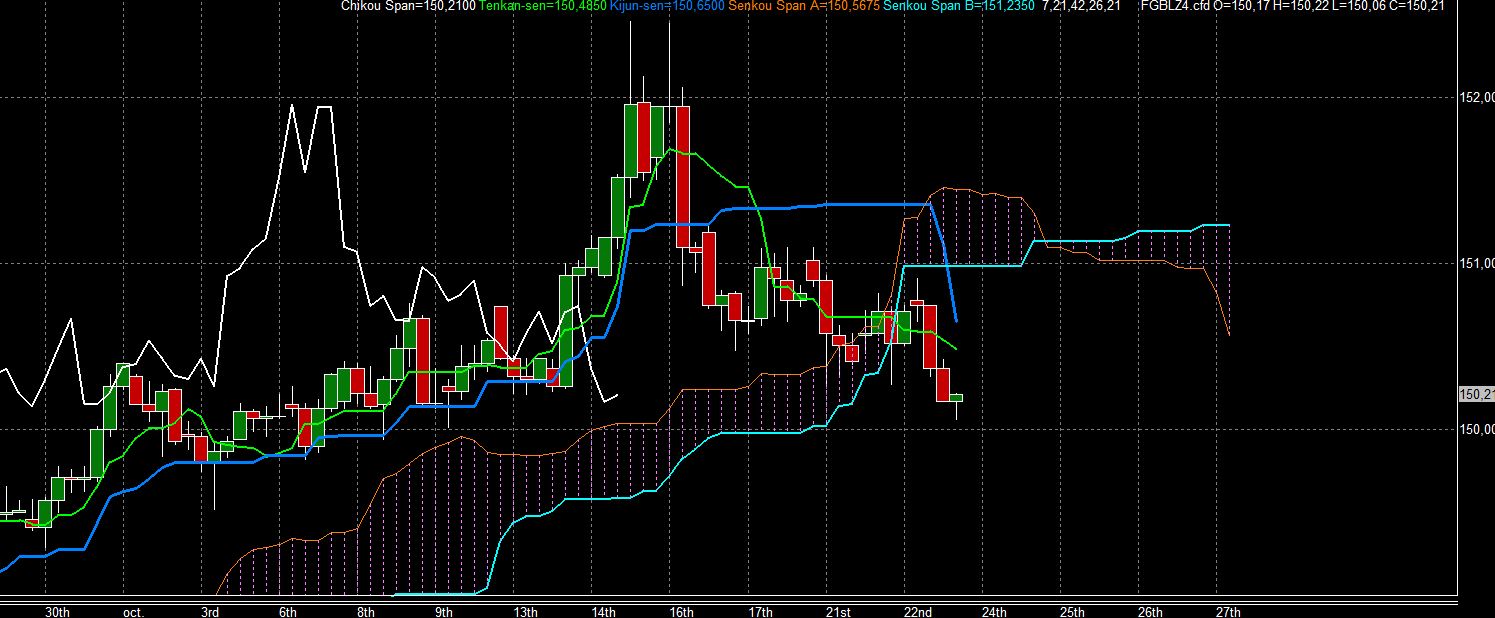
Task: Click the 152,00 price axis label
Action: click(x=1477, y=98)
